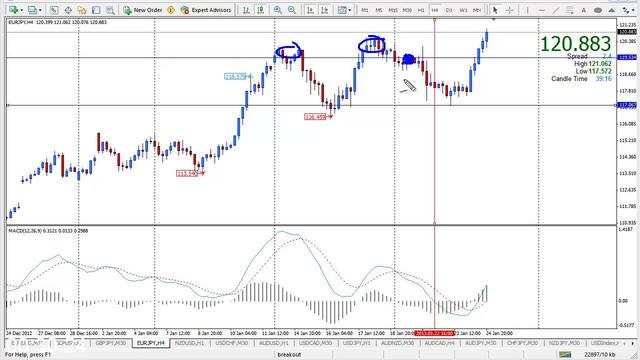
Task: Open the New Chart tool
Action: [13, 10]
